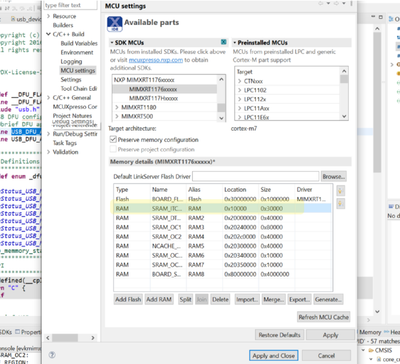Collapse the SDK MCUs section
Viewport: 400px width, 364px height.
click(x=112, y=43)
